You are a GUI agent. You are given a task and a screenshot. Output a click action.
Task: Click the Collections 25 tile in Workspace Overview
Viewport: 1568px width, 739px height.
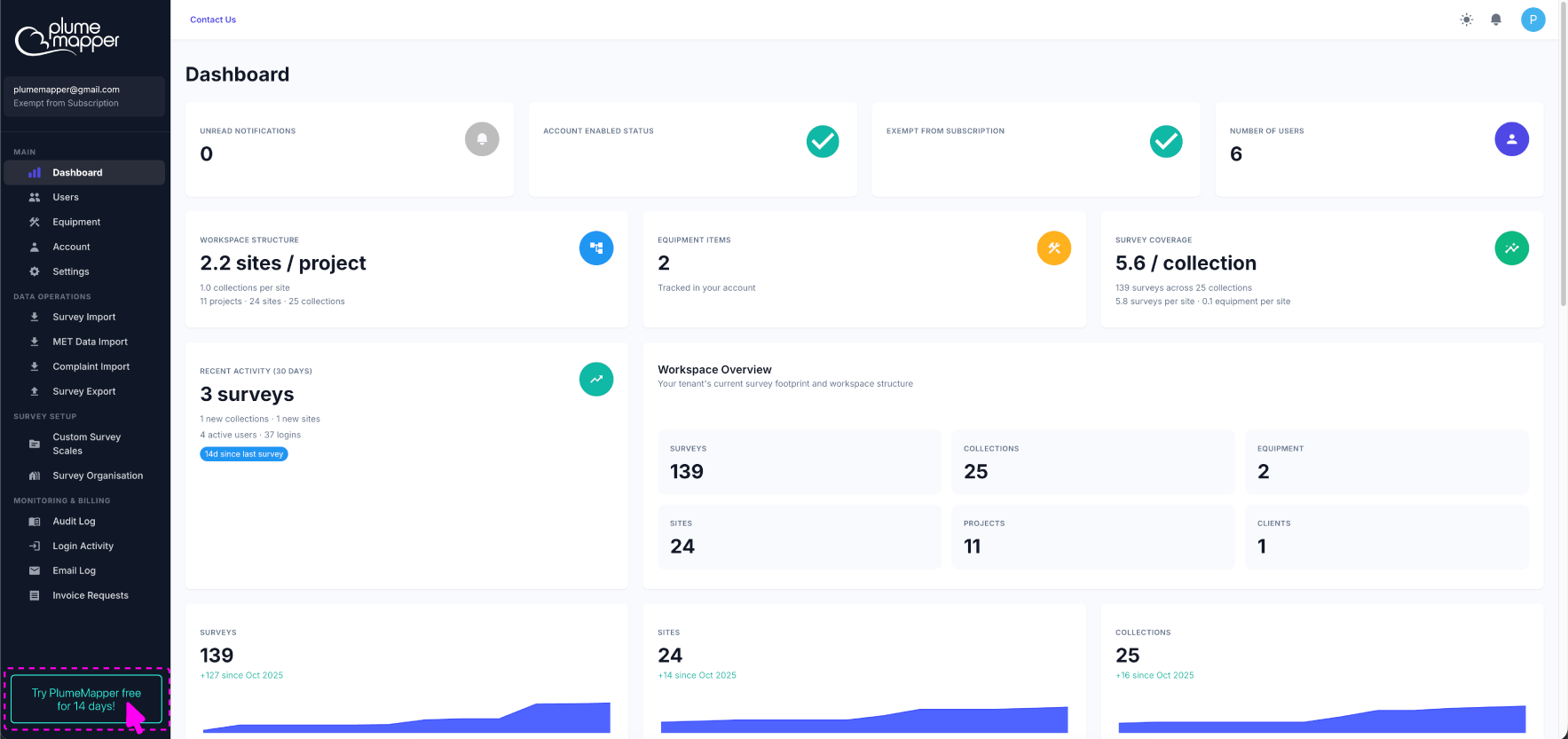pos(1092,462)
